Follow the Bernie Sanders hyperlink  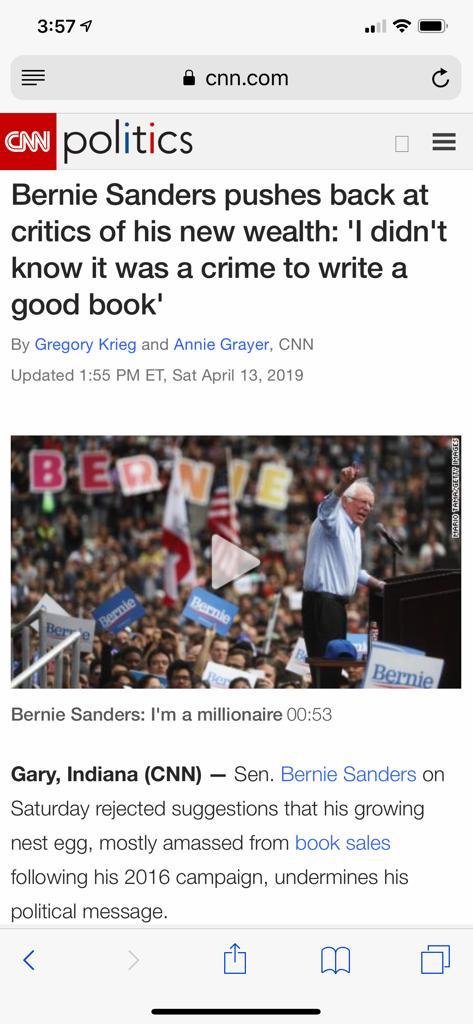348,775
